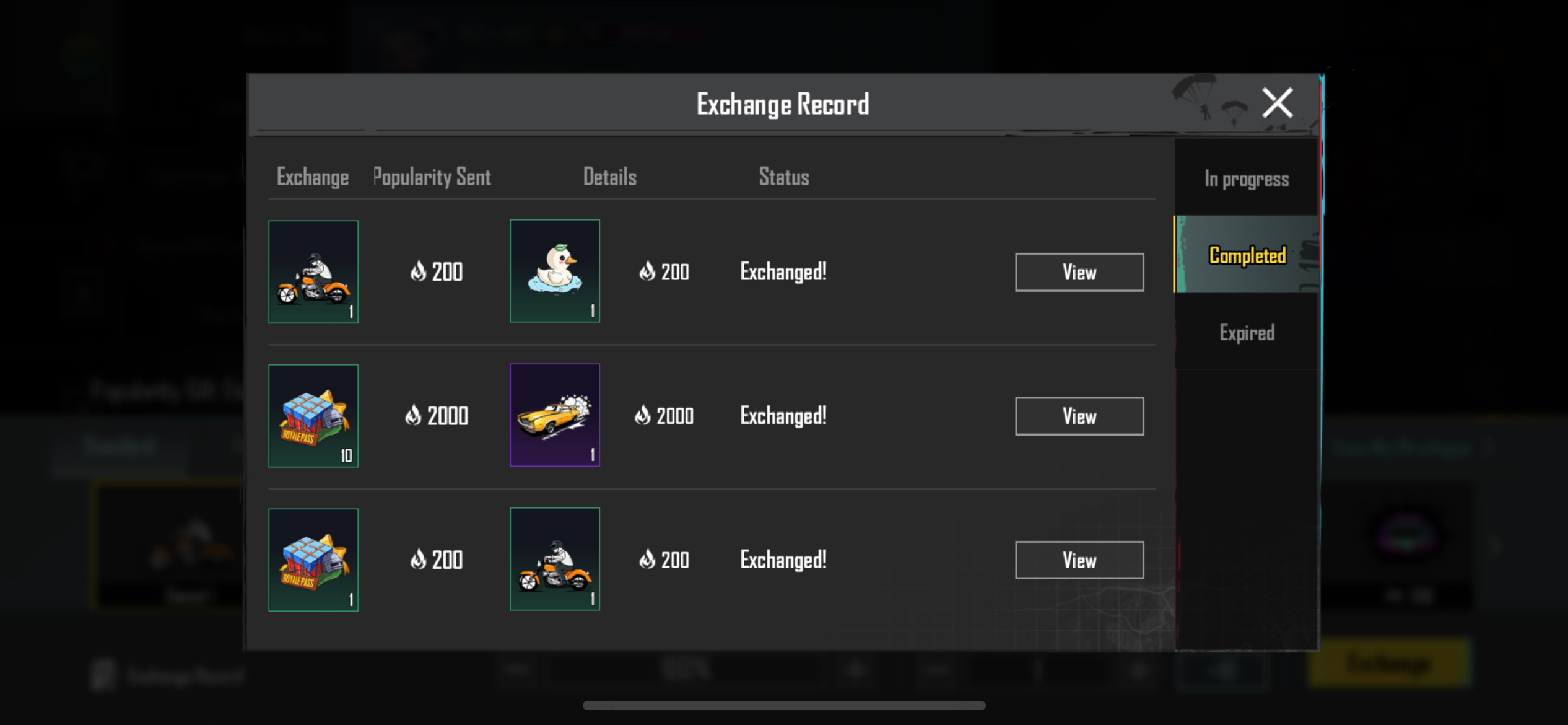This screenshot has height=725, width=1568.
Task: Tap the Royale Pass crate with quantity 10
Action: pos(313,416)
